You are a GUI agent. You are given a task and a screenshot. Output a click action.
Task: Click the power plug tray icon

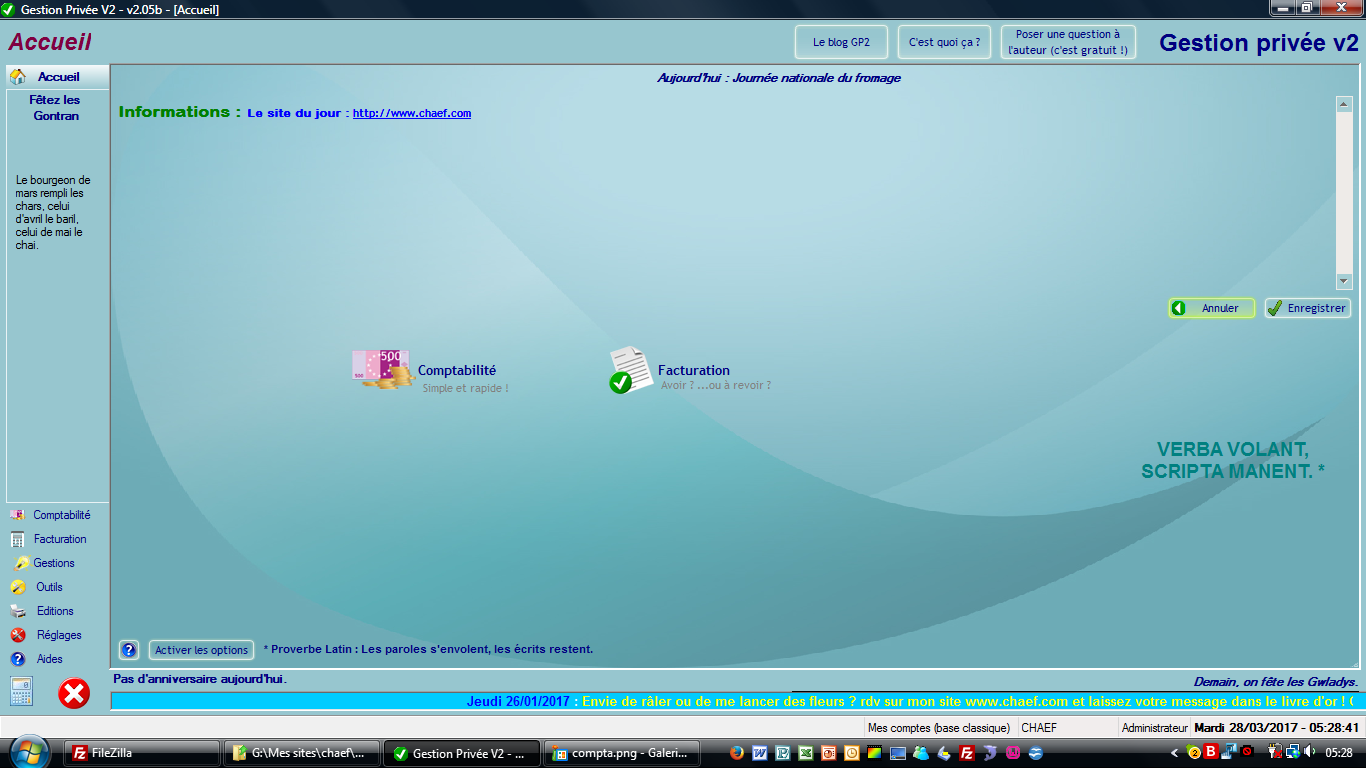tap(1274, 752)
